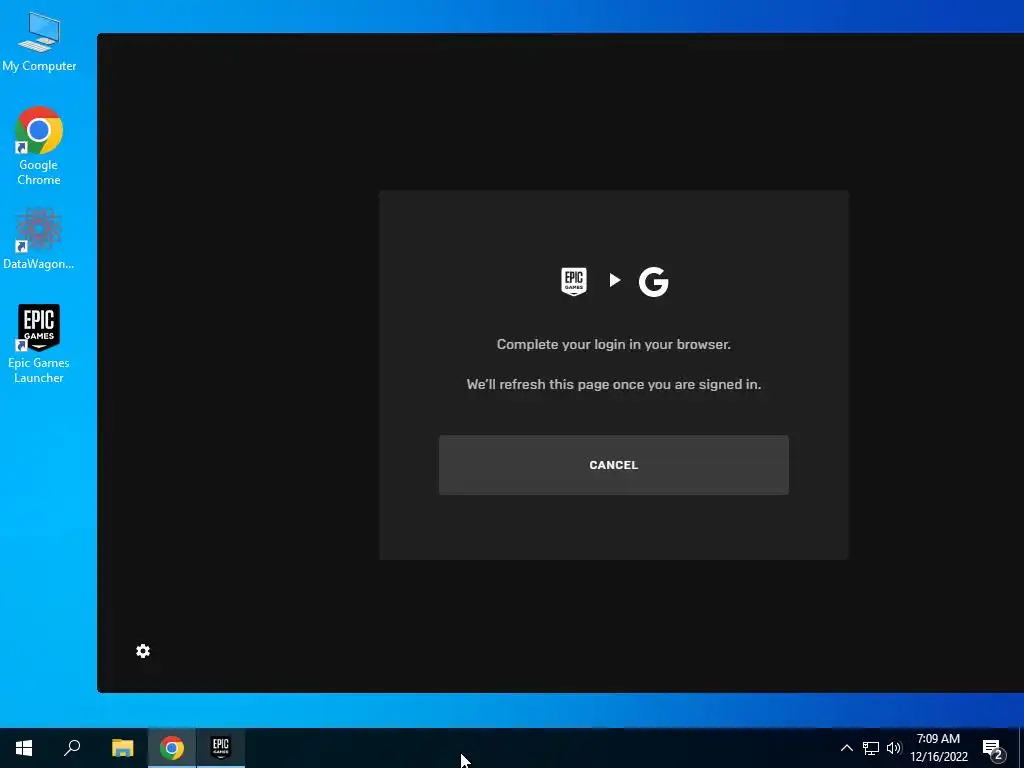
Task: Open the Windows Start menu
Action: coord(24,748)
